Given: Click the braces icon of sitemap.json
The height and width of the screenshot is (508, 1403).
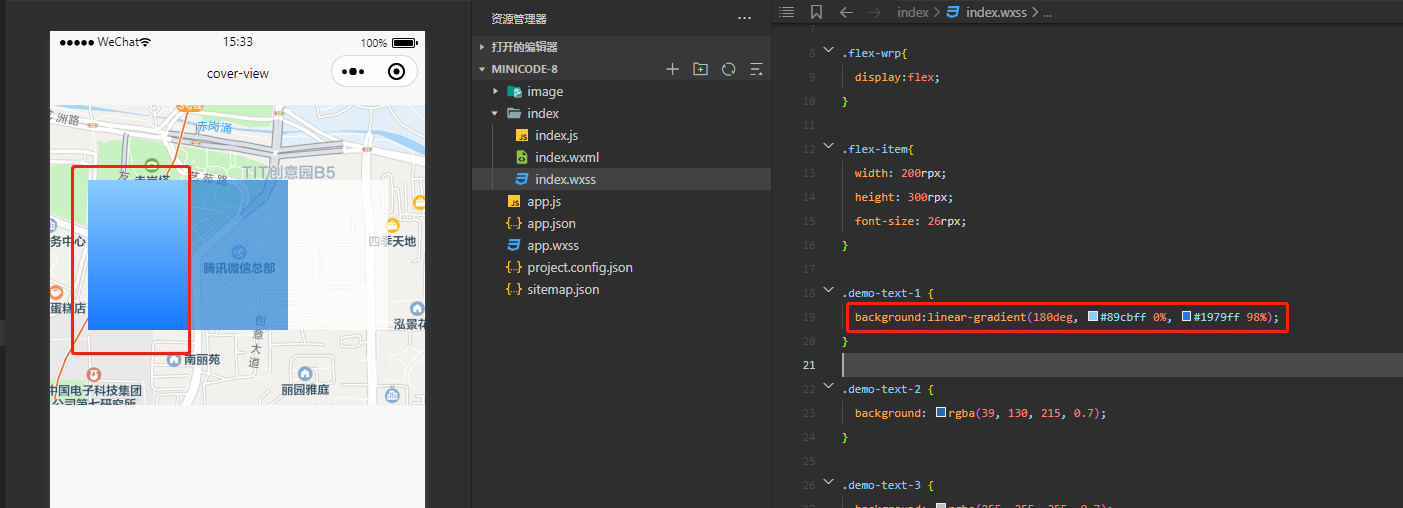Looking at the screenshot, I should pyautogui.click(x=514, y=289).
